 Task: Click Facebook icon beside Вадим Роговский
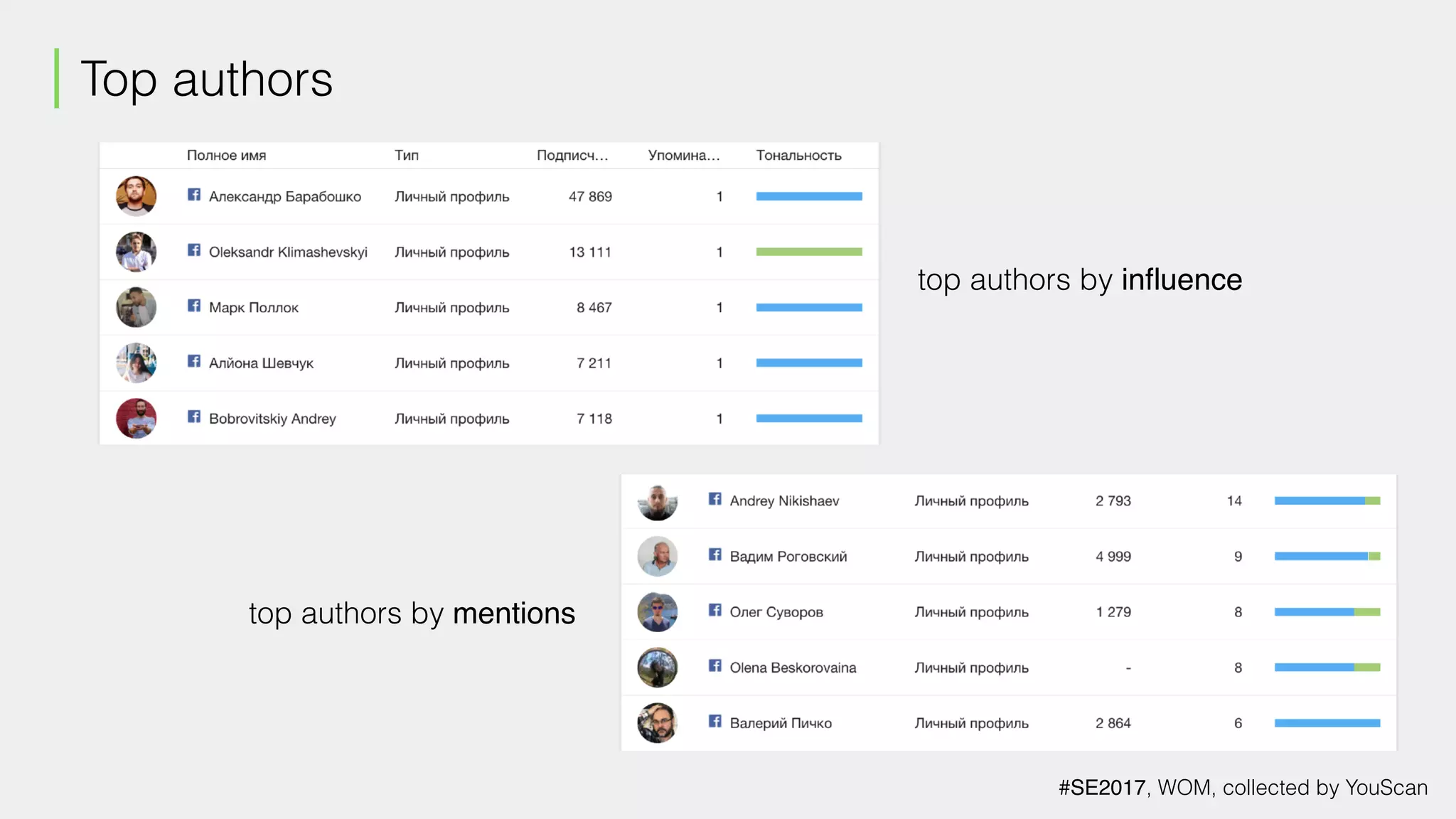click(715, 555)
